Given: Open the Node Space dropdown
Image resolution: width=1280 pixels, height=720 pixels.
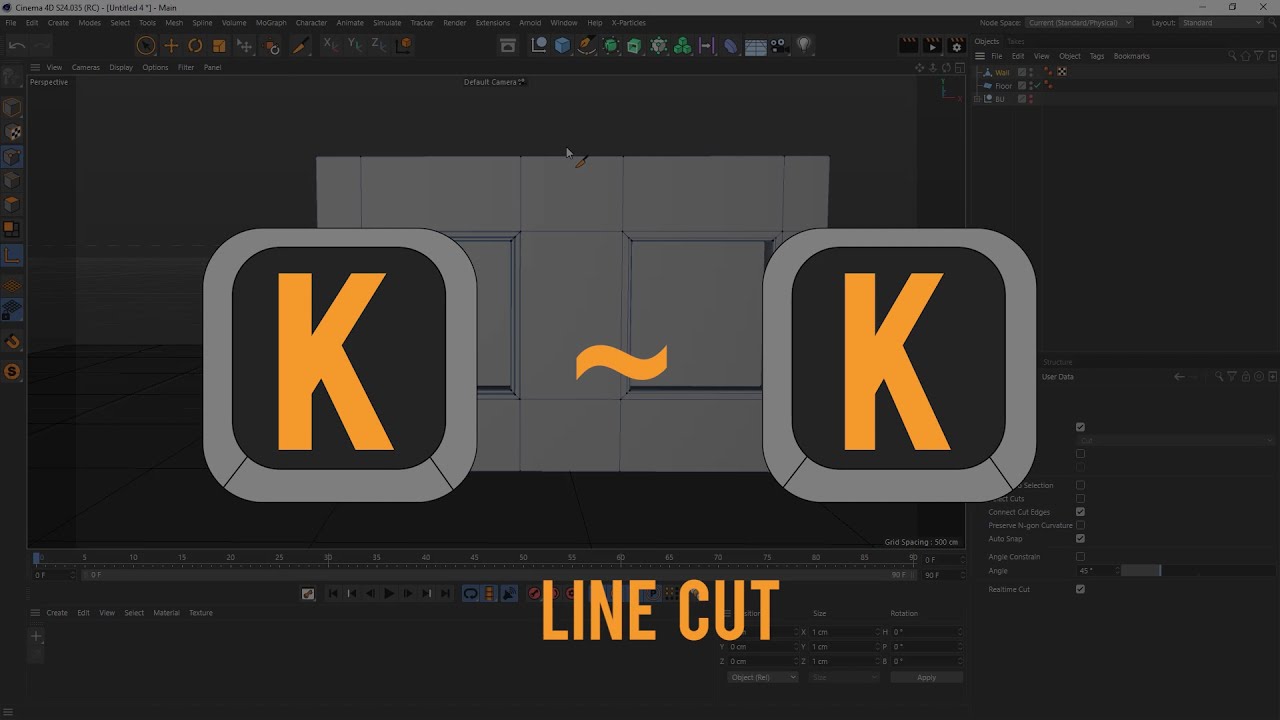Looking at the screenshot, I should coord(1079,22).
